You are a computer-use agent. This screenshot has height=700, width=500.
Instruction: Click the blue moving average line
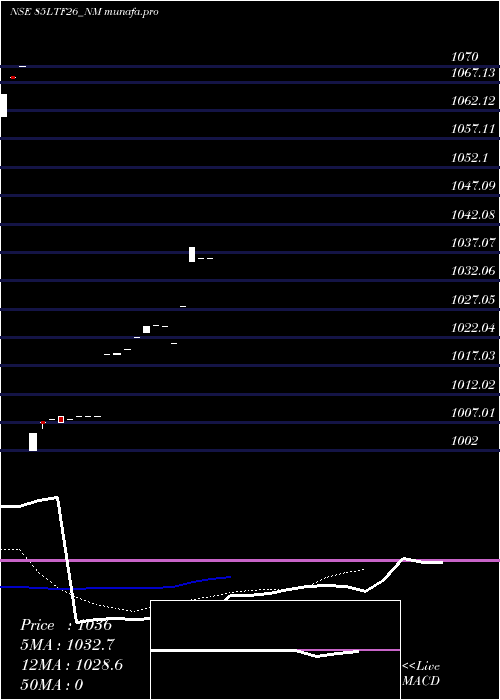click(x=116, y=586)
